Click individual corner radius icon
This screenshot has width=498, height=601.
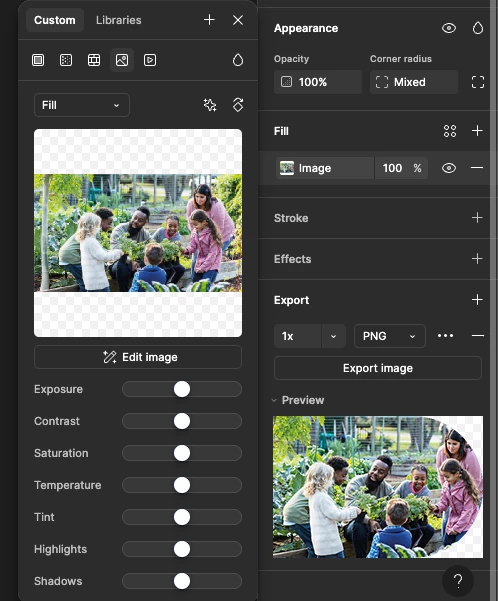(478, 82)
